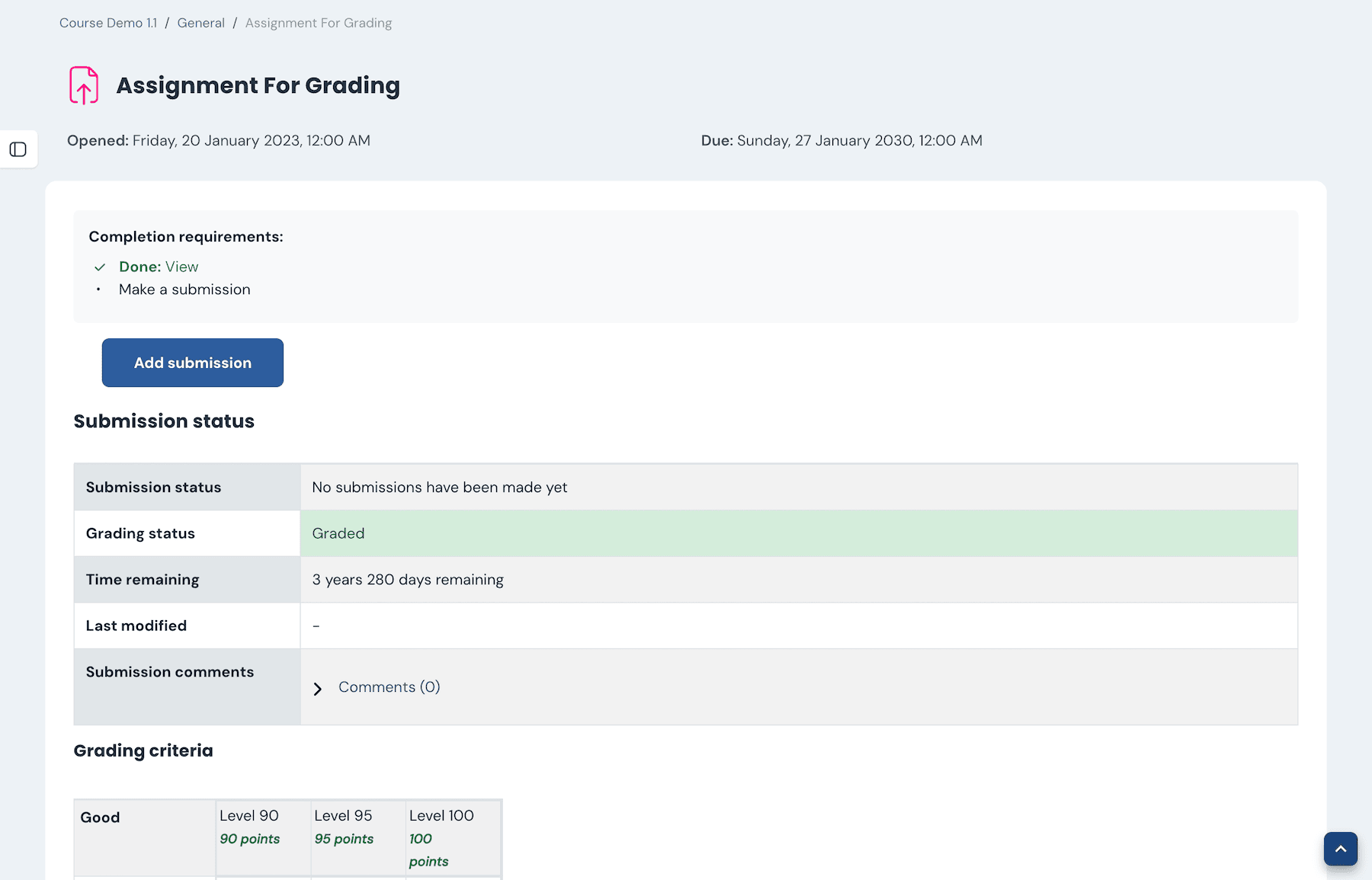Open the course index drawer icon
Screen dimensions: 1372x880
[x=18, y=149]
